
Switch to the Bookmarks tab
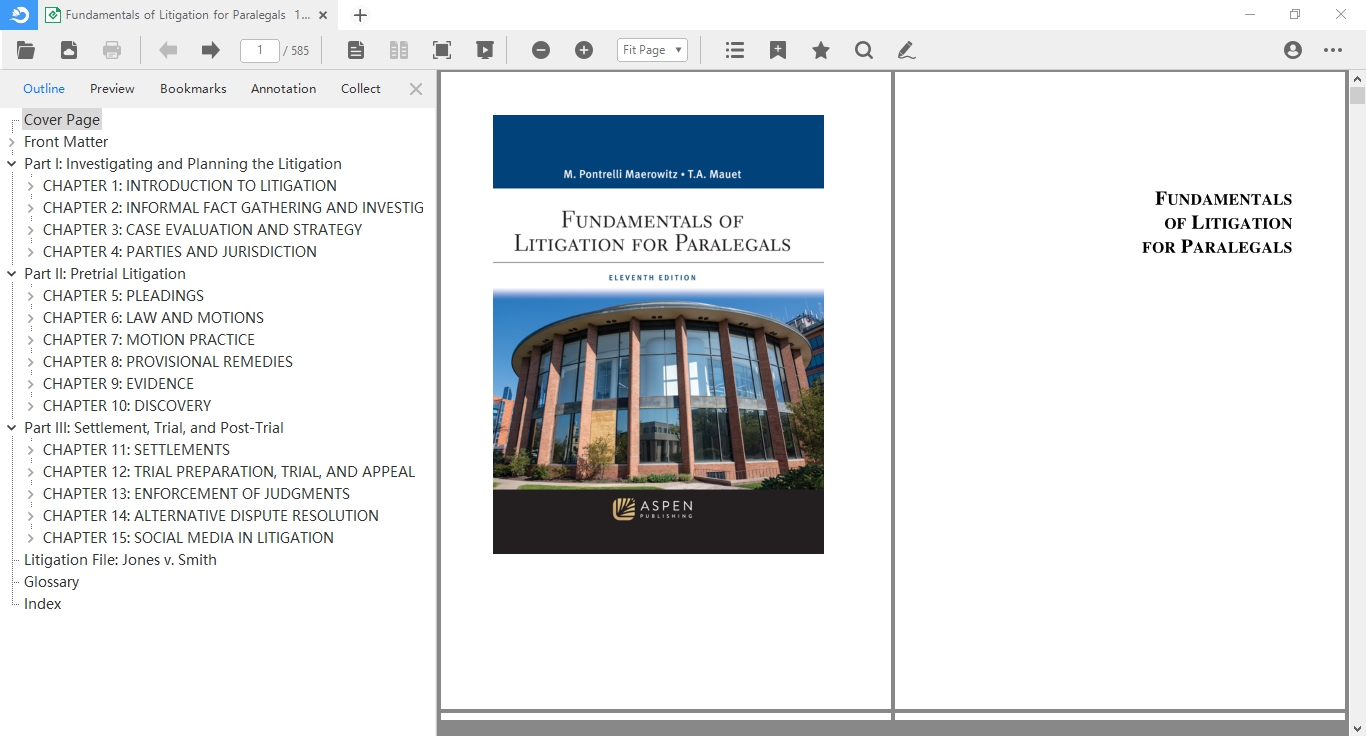[x=193, y=89]
